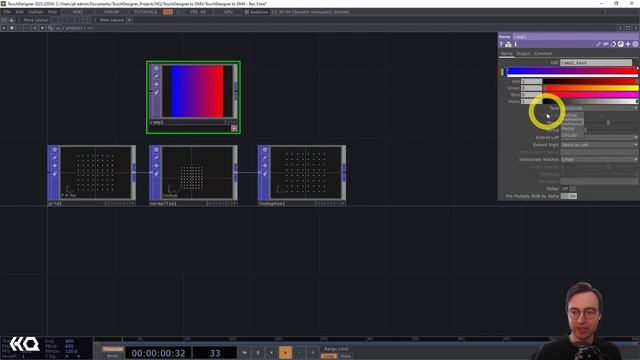The height and width of the screenshot is (360, 640).
Task: Click the round icon at parameter header end
Action: (x=635, y=44)
